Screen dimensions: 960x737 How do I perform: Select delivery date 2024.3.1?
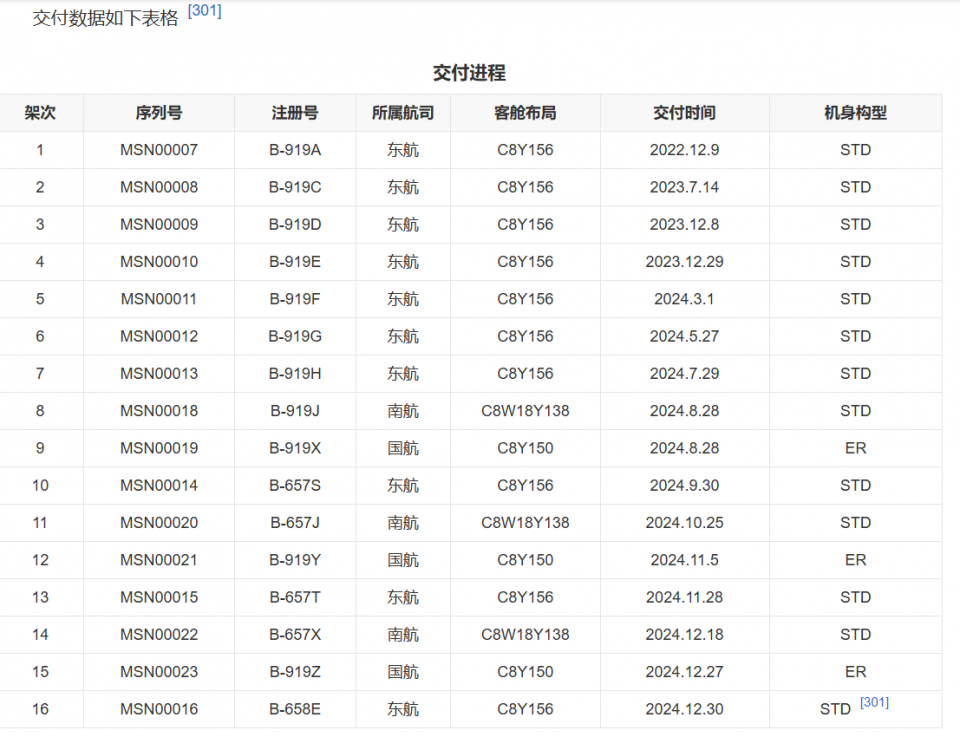[684, 299]
